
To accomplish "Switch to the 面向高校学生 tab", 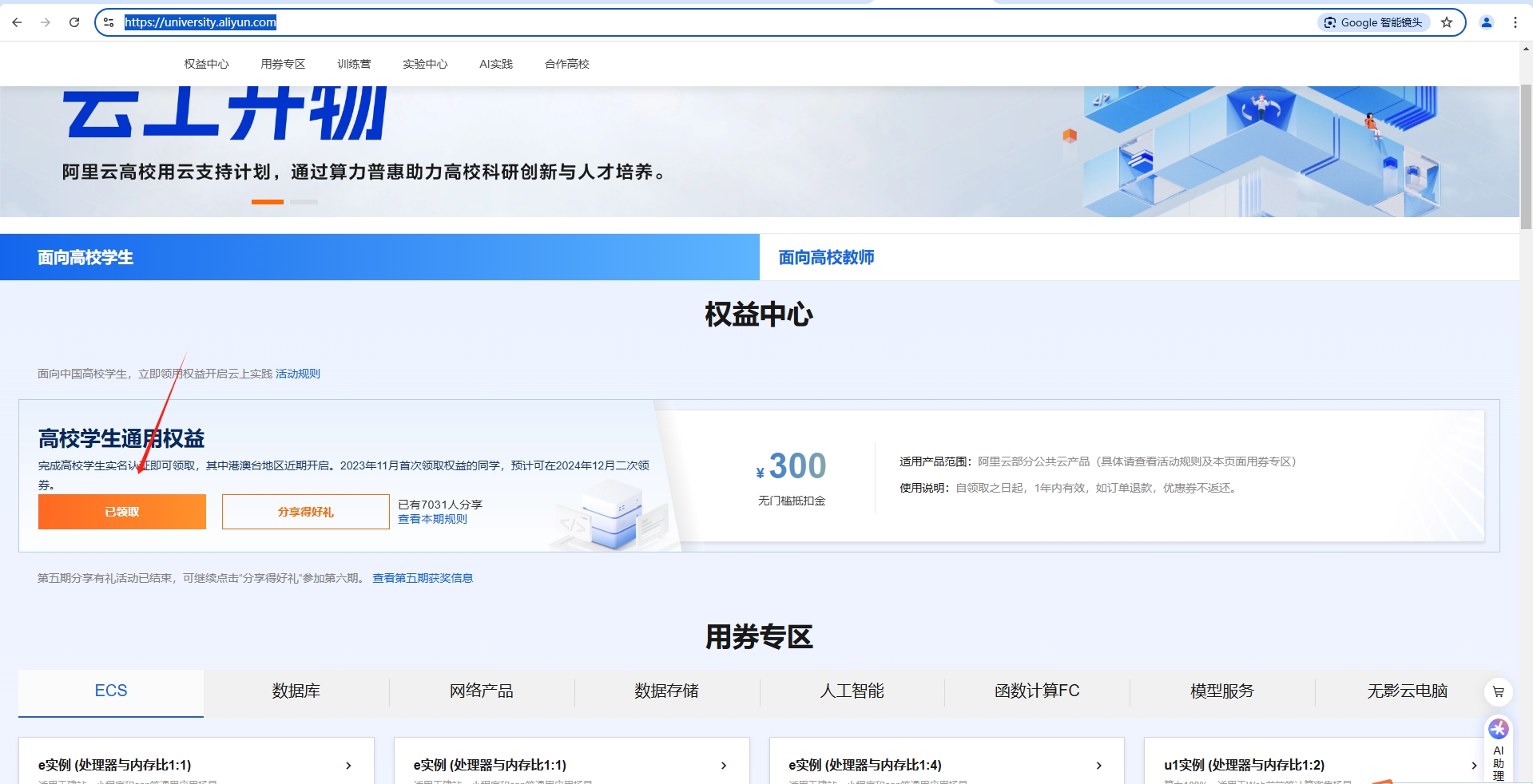I will 379,257.
